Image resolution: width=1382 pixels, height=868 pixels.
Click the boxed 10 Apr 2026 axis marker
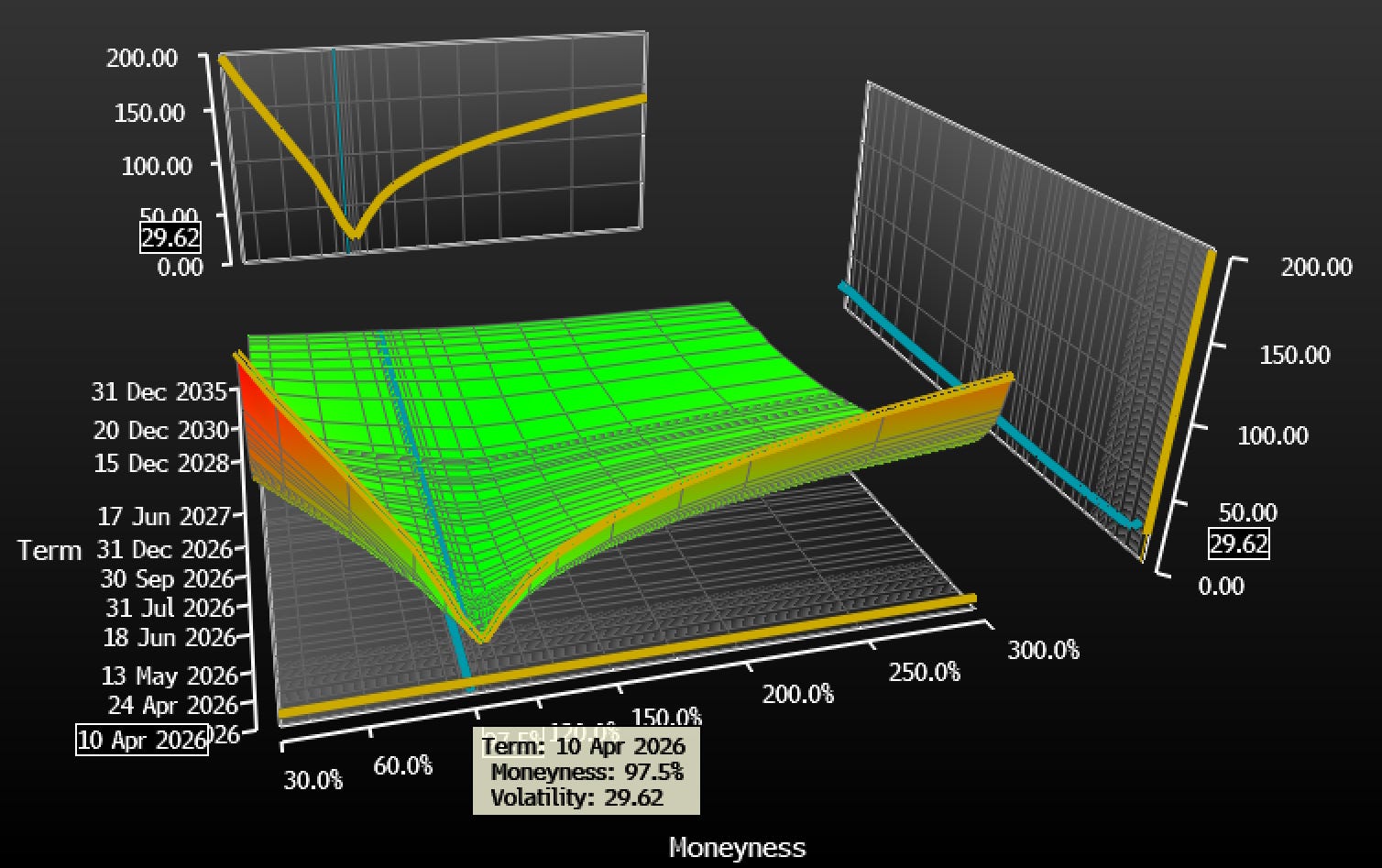[x=142, y=741]
